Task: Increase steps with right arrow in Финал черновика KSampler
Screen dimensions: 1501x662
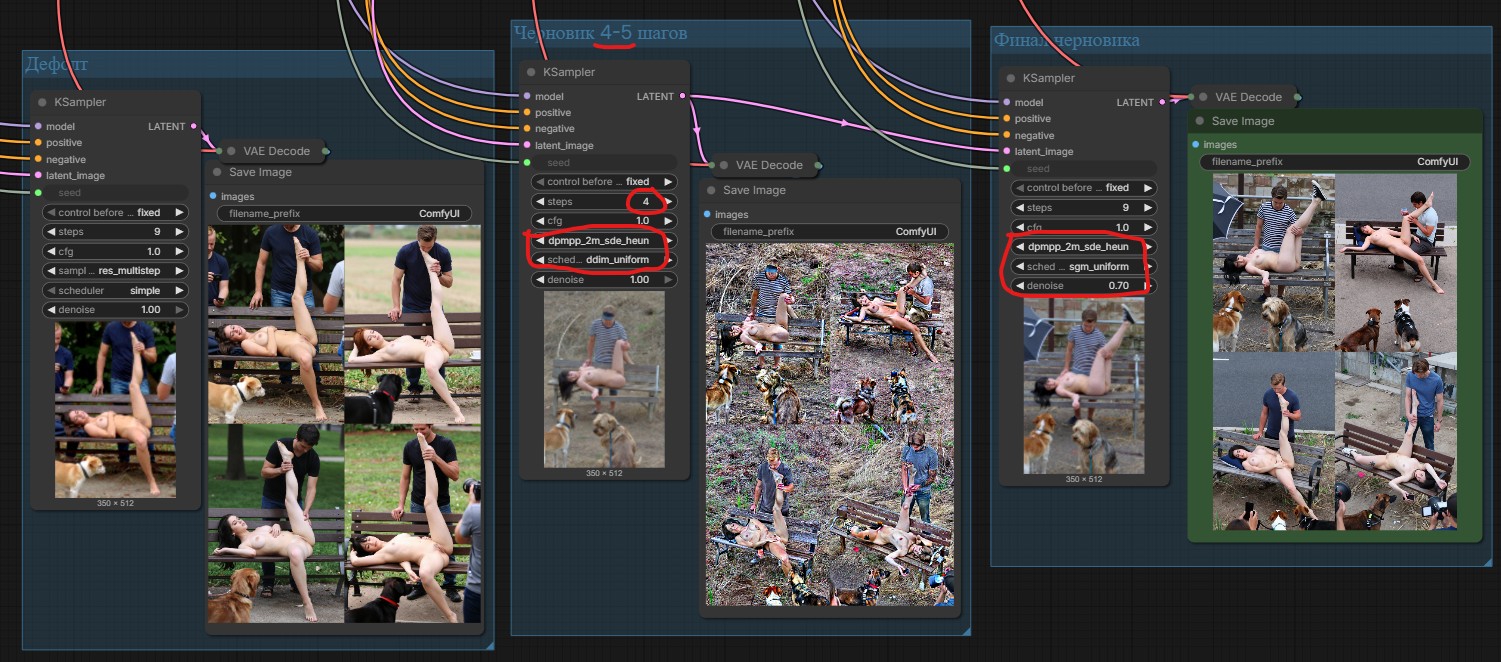Action: tap(1147, 208)
